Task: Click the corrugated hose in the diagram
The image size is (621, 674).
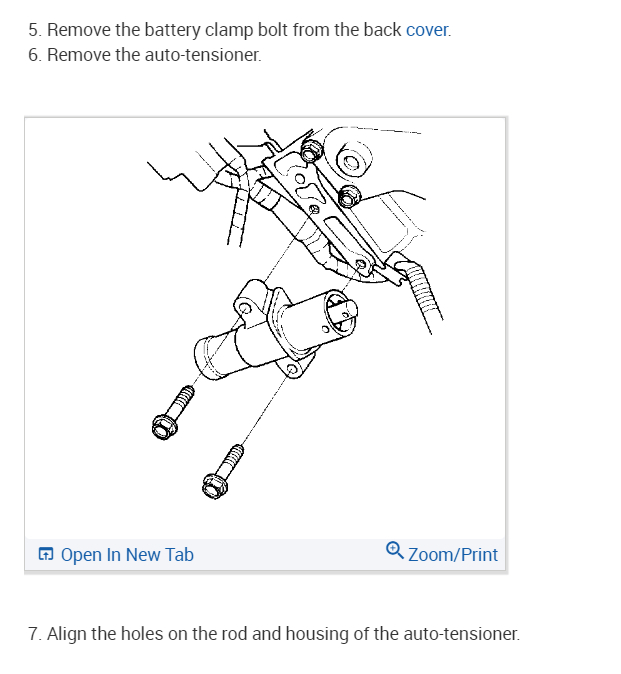Action: pos(422,291)
